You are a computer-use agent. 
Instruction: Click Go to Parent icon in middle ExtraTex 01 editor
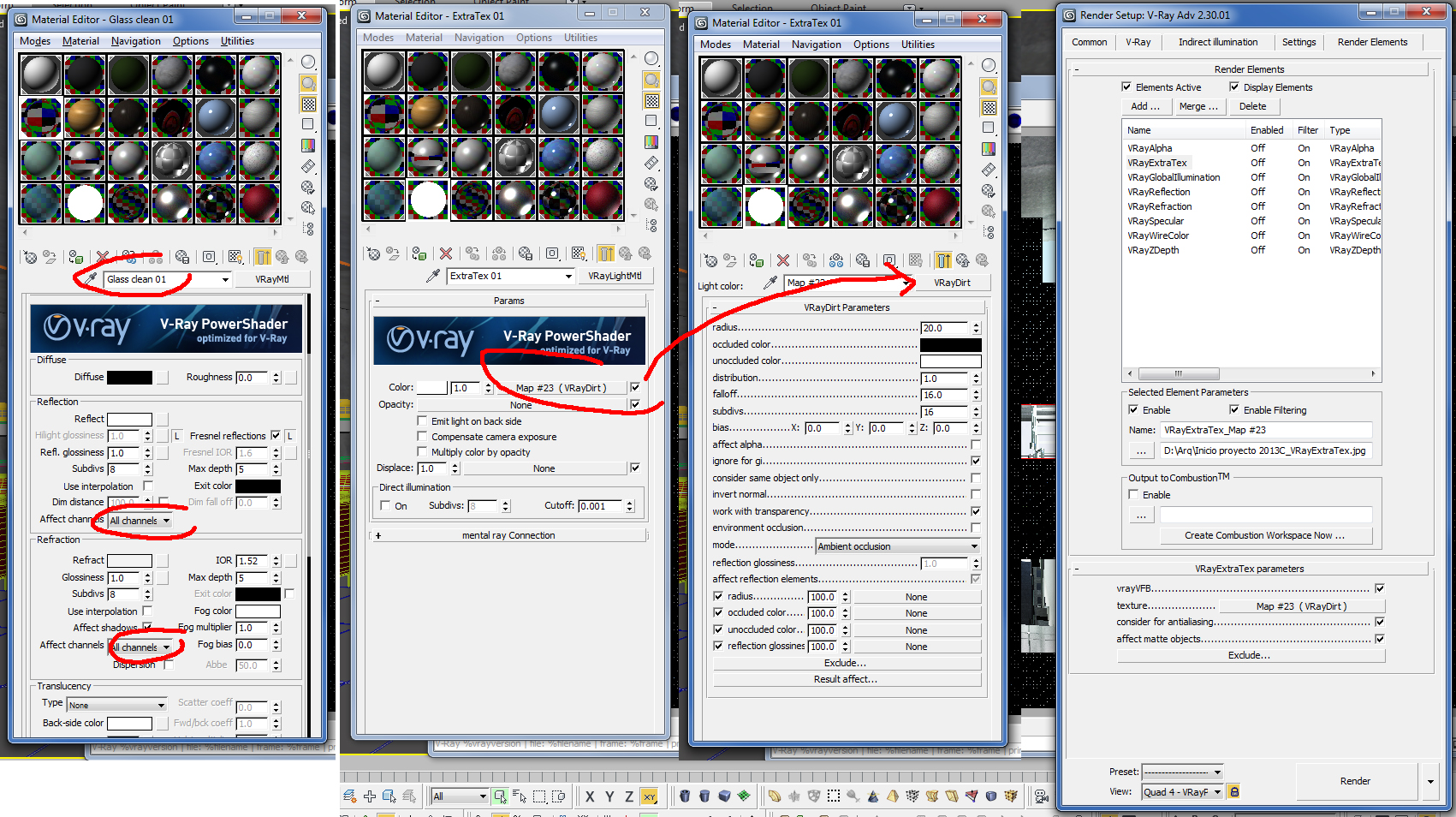pyautogui.click(x=626, y=253)
